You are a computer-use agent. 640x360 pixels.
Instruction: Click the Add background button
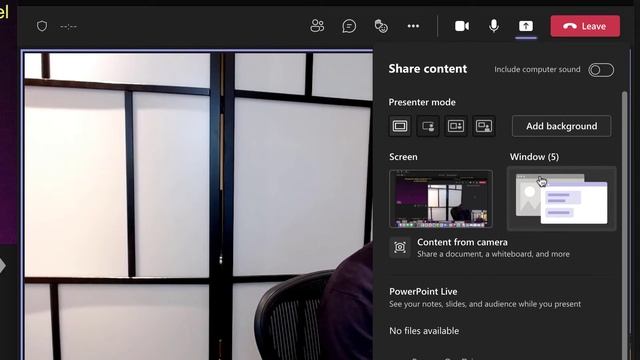[561, 126]
